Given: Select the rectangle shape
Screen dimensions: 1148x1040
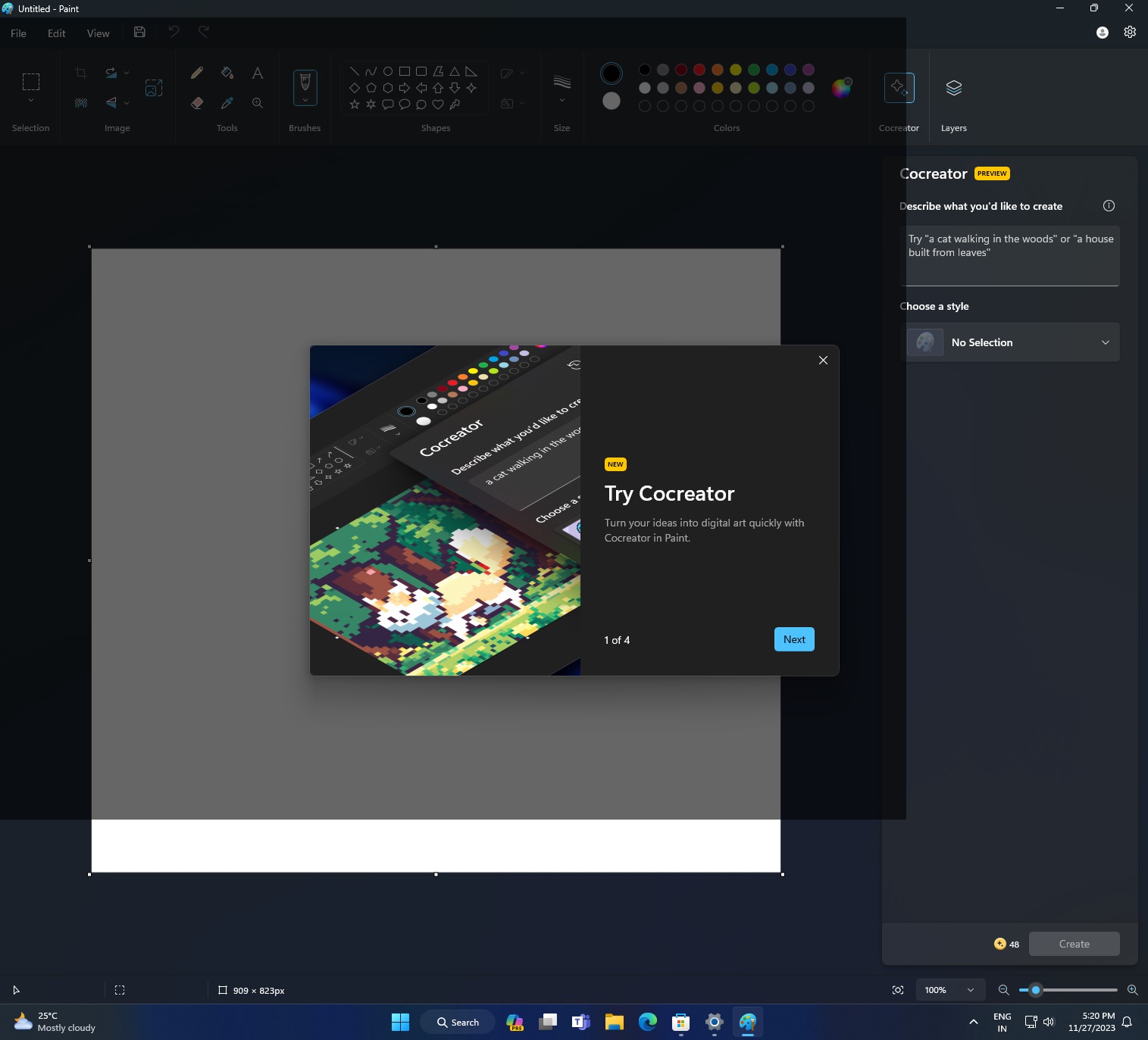Looking at the screenshot, I should click(404, 70).
